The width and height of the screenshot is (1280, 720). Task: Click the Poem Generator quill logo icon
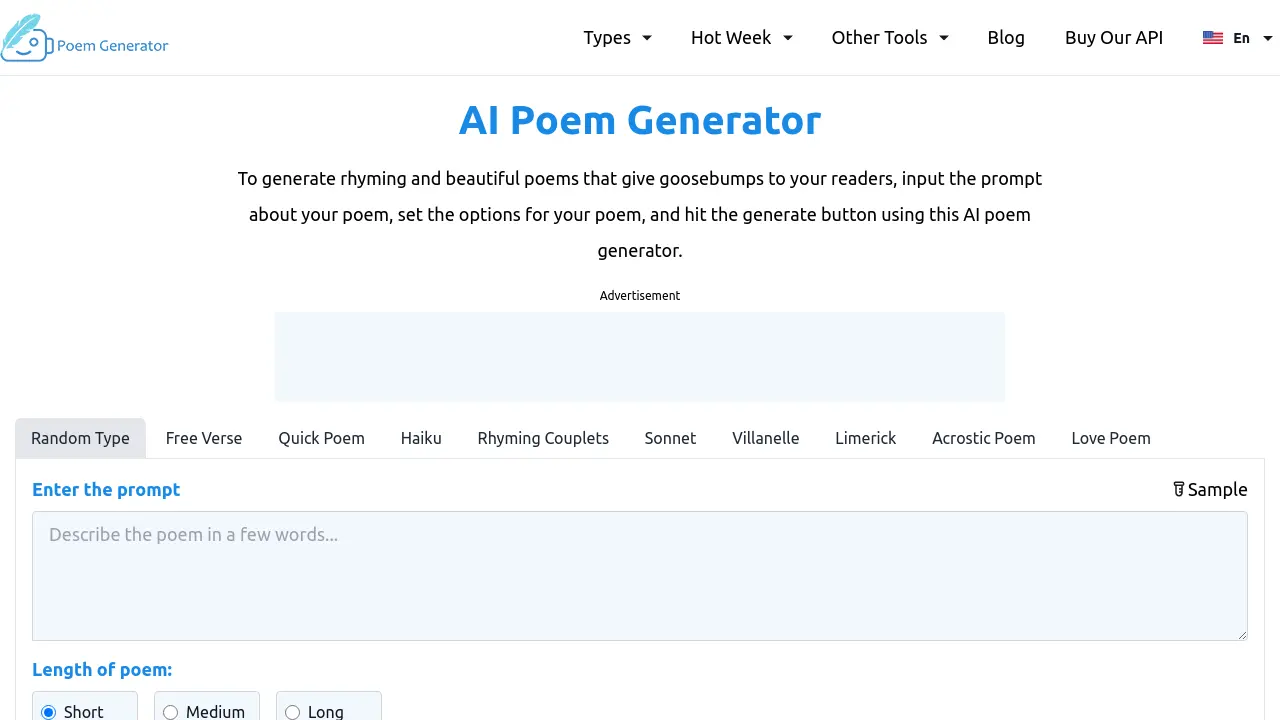(26, 38)
